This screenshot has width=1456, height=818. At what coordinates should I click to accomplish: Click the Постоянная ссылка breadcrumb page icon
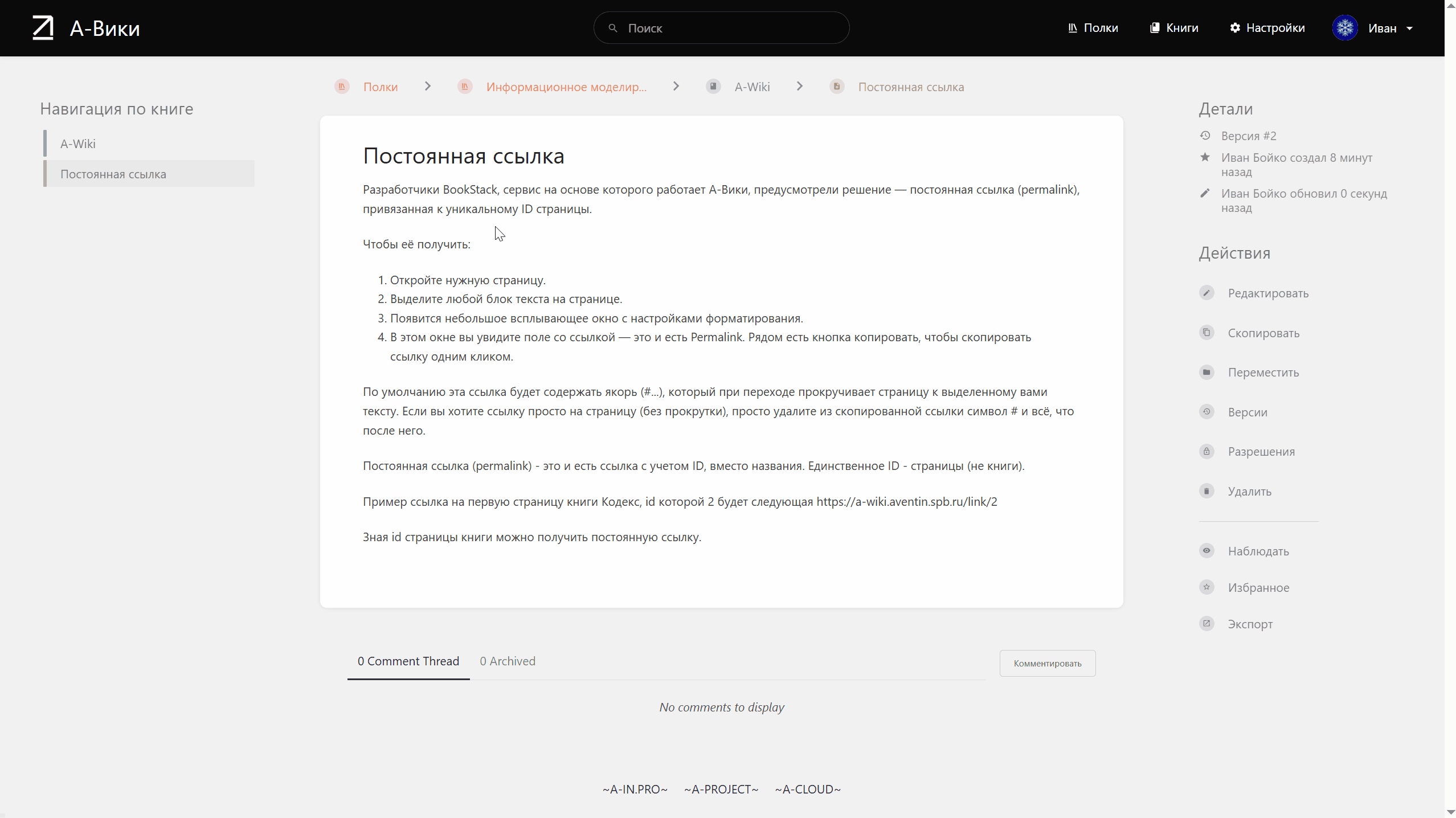click(x=837, y=87)
